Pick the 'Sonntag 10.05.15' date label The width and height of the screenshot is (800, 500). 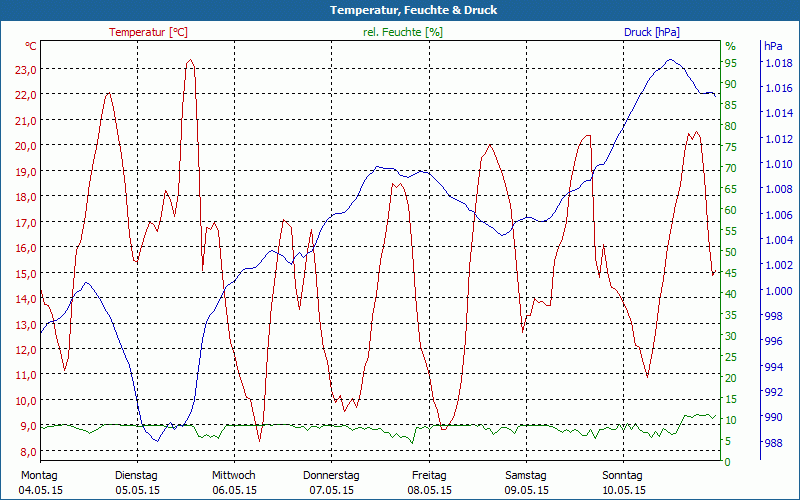click(623, 482)
